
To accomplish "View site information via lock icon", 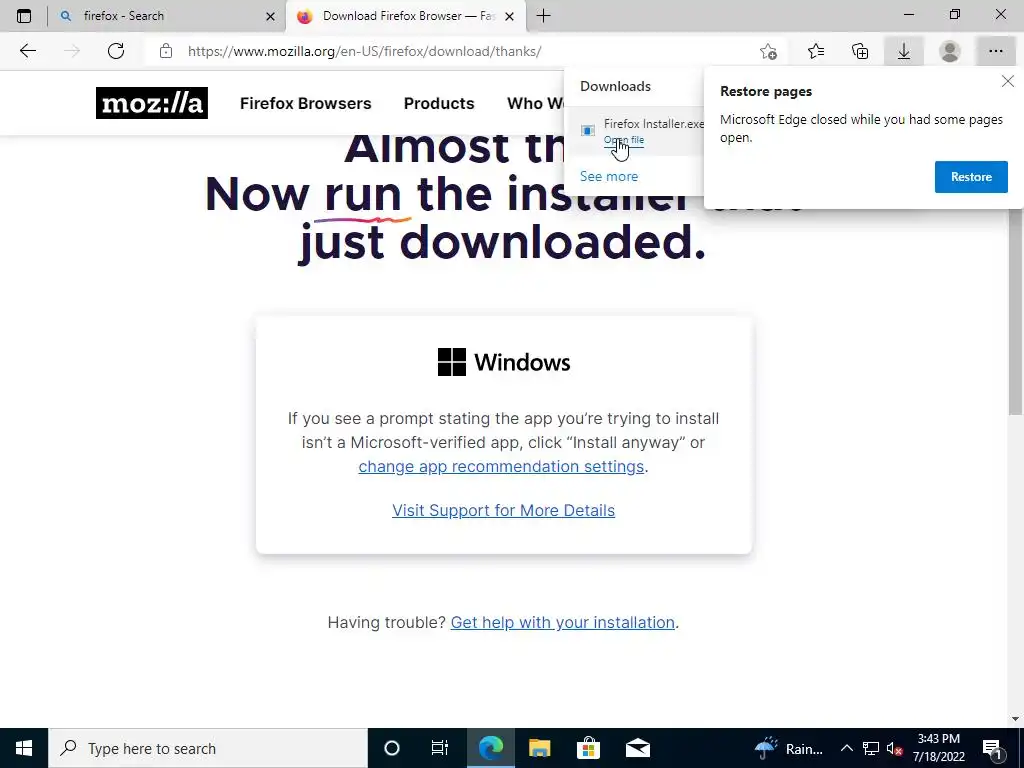I will [166, 51].
